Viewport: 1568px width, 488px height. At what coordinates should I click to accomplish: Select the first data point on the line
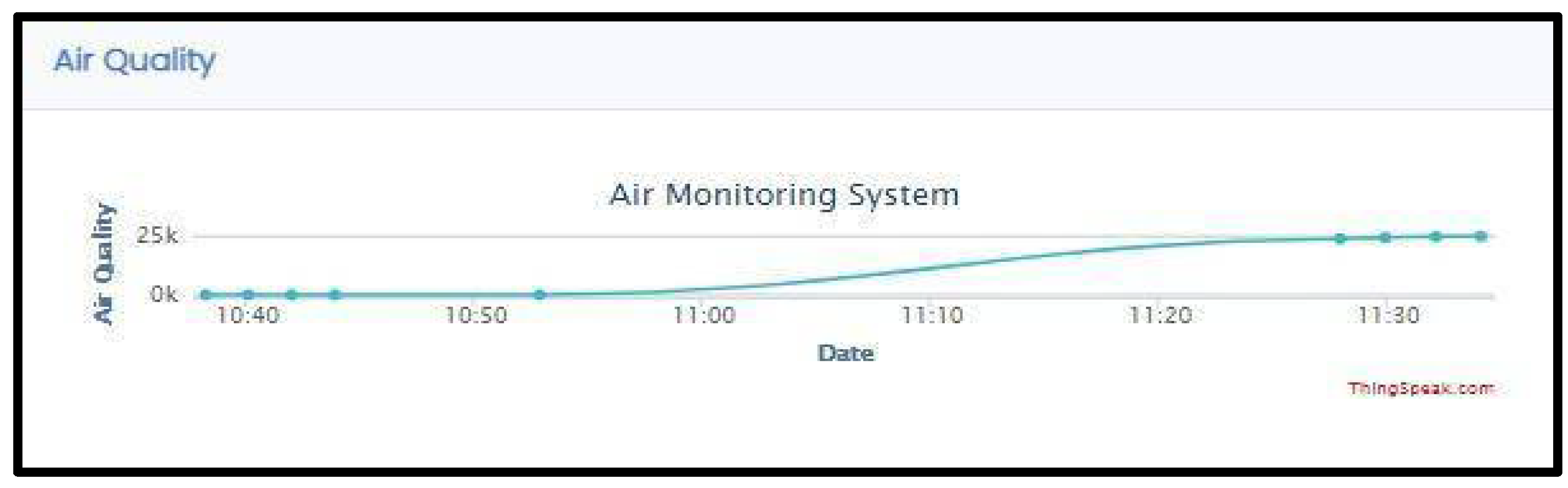(206, 295)
